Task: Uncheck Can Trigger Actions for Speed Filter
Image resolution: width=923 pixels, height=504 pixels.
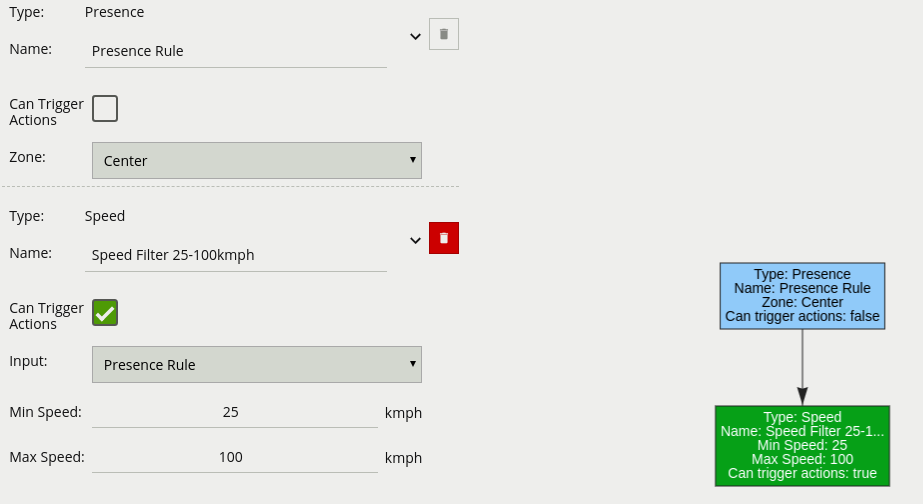Action: 105,313
